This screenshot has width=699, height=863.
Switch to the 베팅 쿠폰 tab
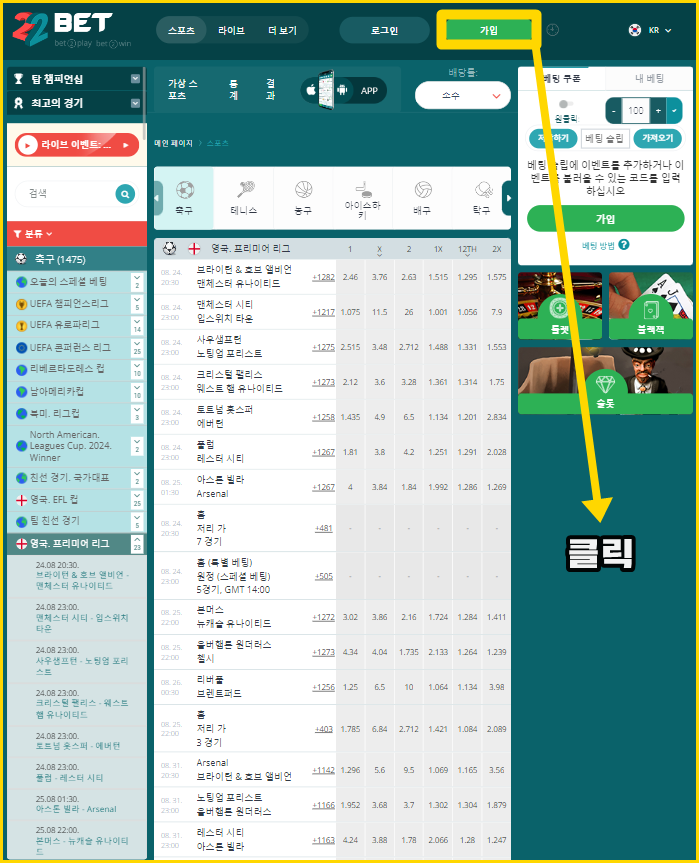561,78
